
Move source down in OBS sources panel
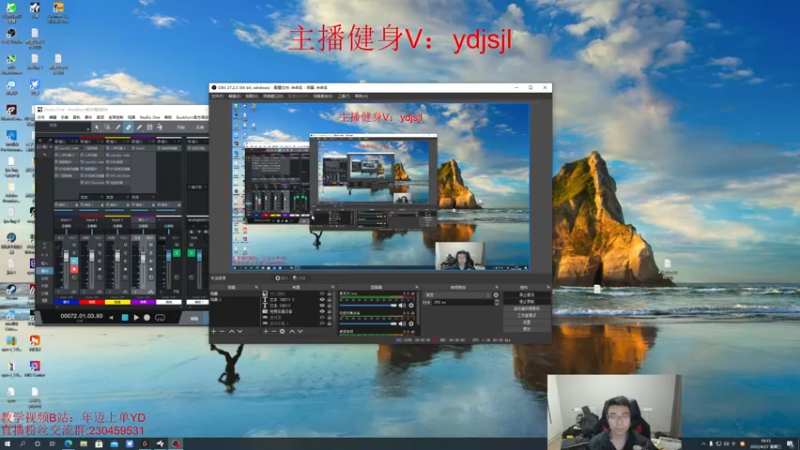(300, 331)
